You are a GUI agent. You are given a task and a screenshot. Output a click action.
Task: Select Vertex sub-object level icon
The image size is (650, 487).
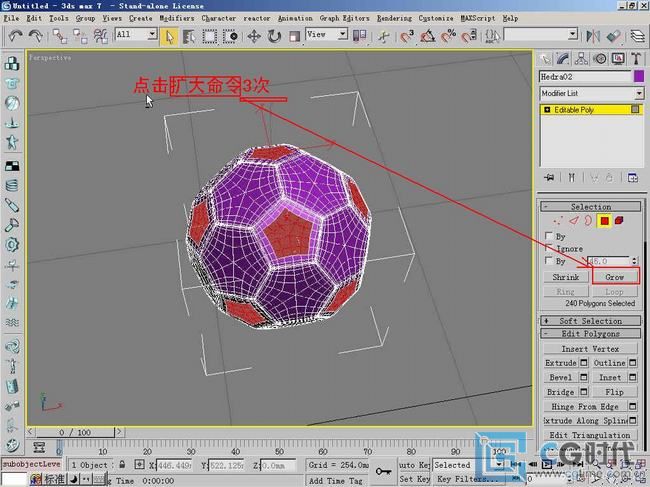pyautogui.click(x=558, y=221)
